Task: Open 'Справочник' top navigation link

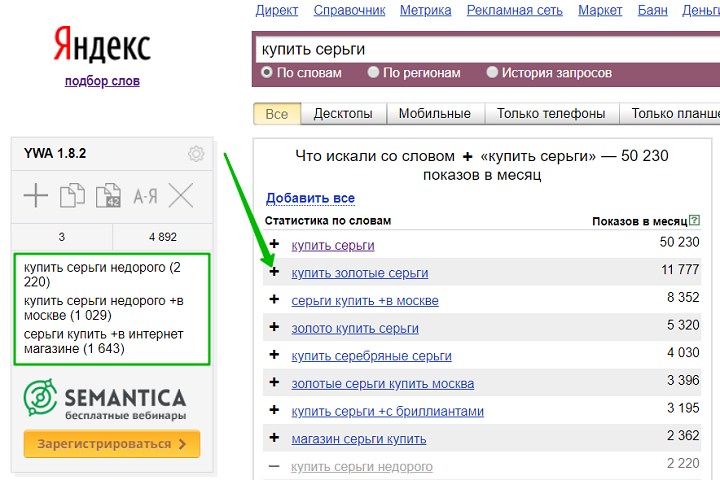Action: click(x=349, y=10)
